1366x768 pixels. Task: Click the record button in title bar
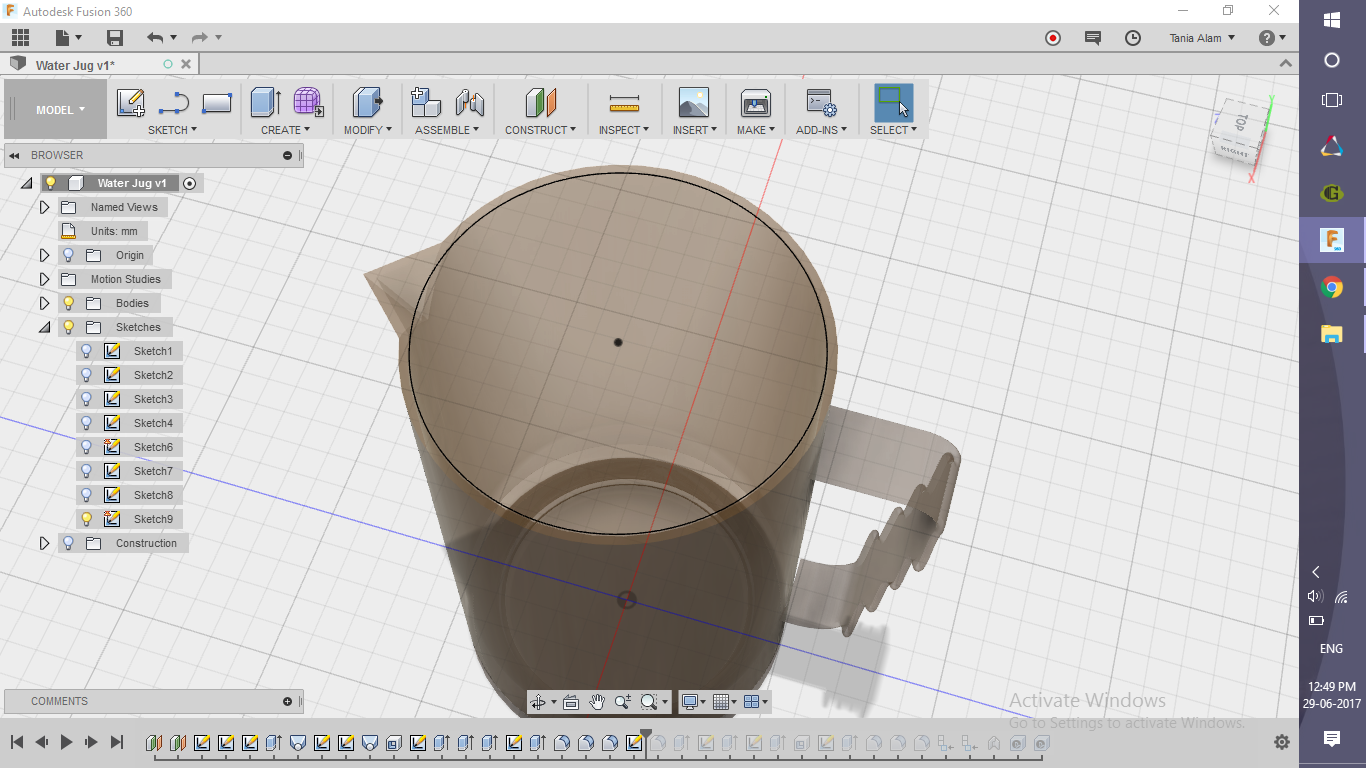[x=1053, y=38]
